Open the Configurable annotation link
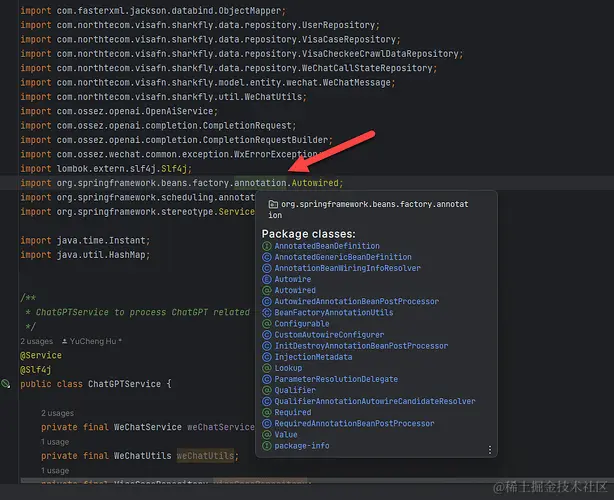The image size is (614, 500). [x=302, y=323]
